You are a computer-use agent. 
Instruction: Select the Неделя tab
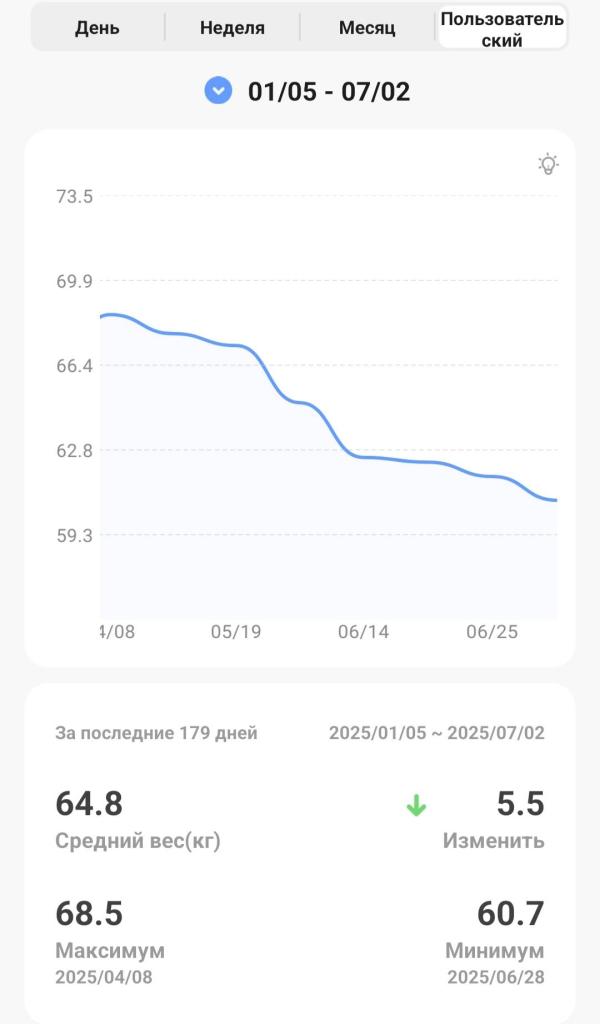232,28
